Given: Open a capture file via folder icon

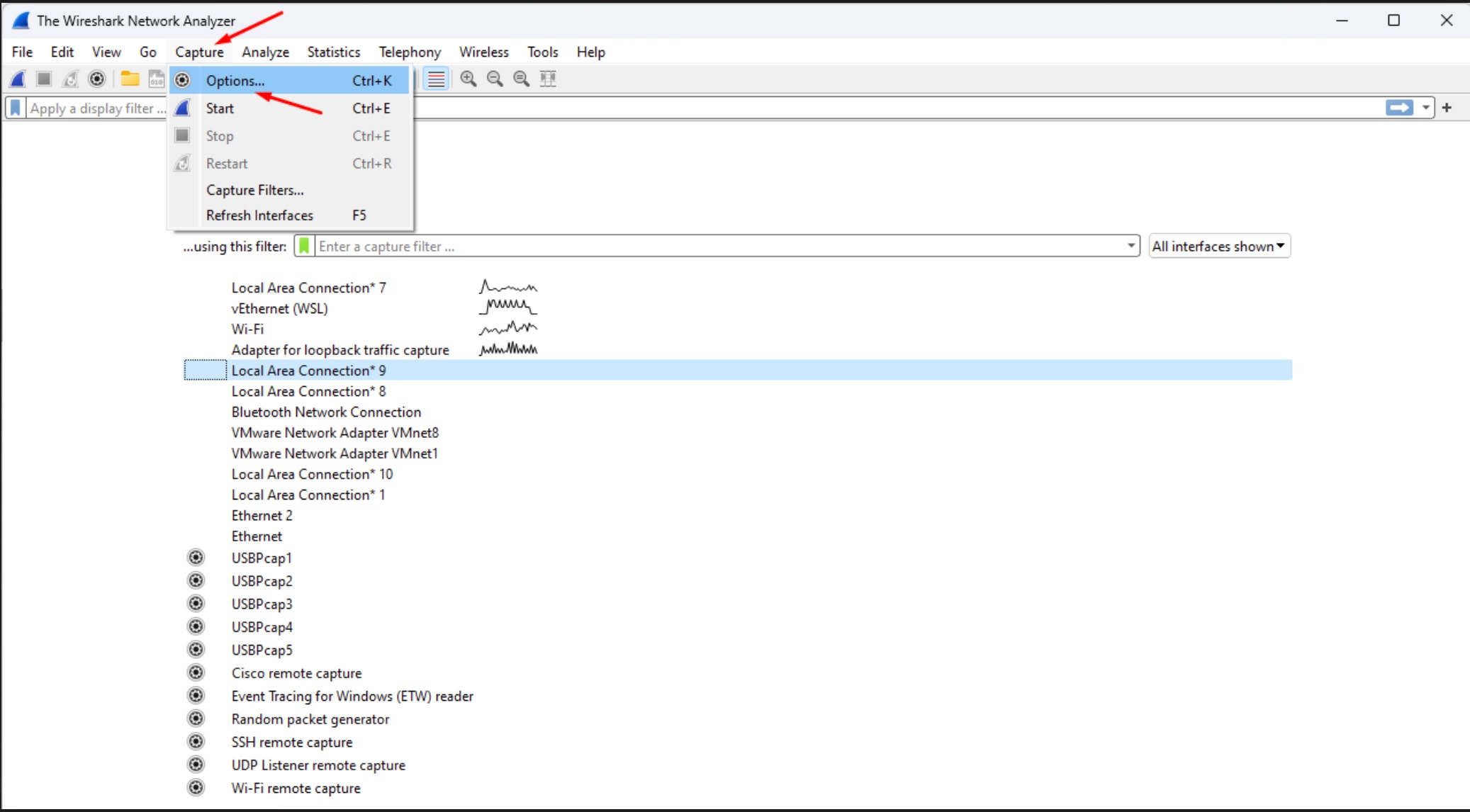Looking at the screenshot, I should (x=130, y=79).
